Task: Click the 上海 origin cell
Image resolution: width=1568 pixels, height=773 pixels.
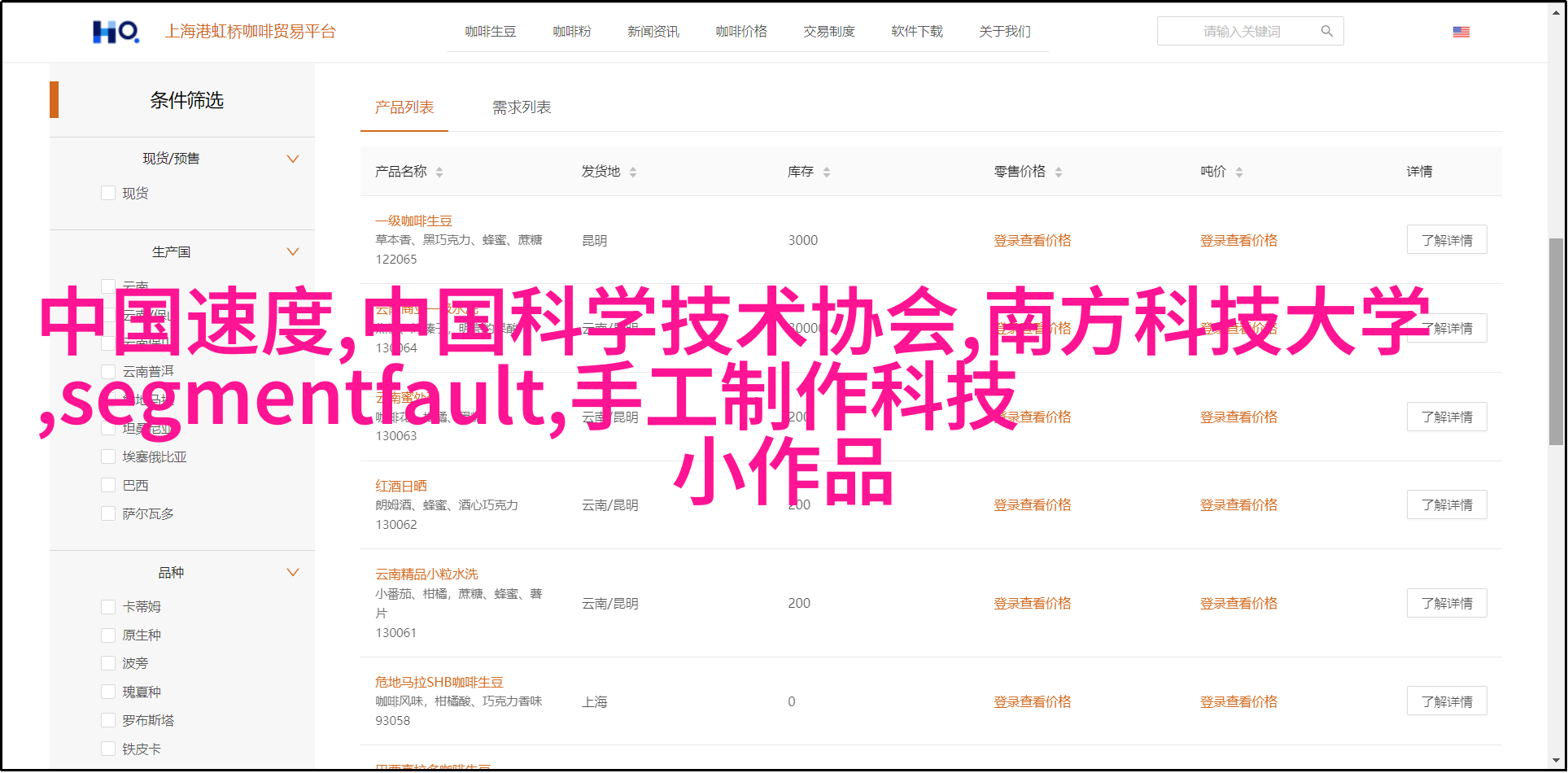Action: pyautogui.click(x=595, y=701)
